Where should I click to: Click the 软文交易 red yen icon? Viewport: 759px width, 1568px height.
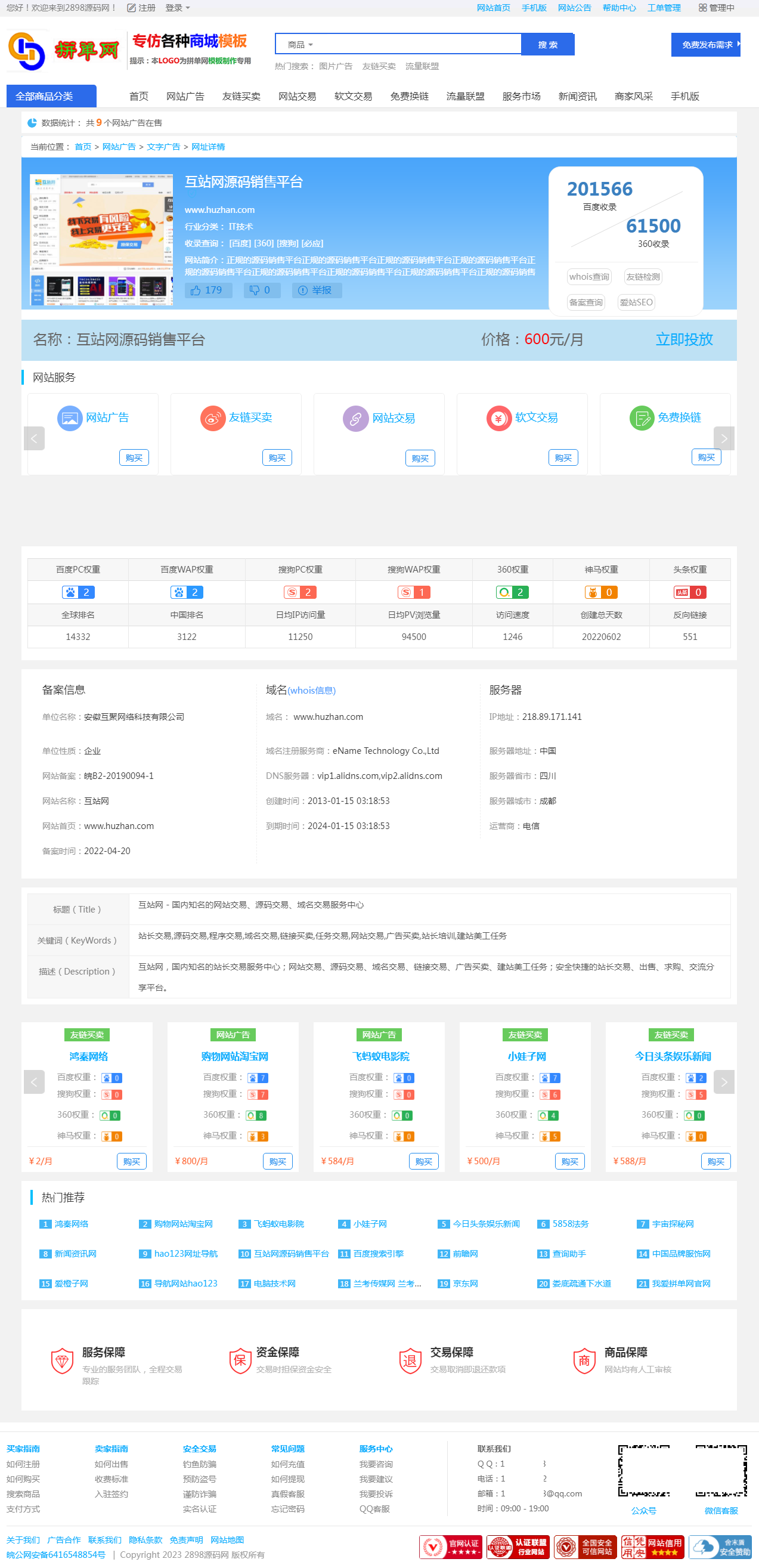pos(498,418)
